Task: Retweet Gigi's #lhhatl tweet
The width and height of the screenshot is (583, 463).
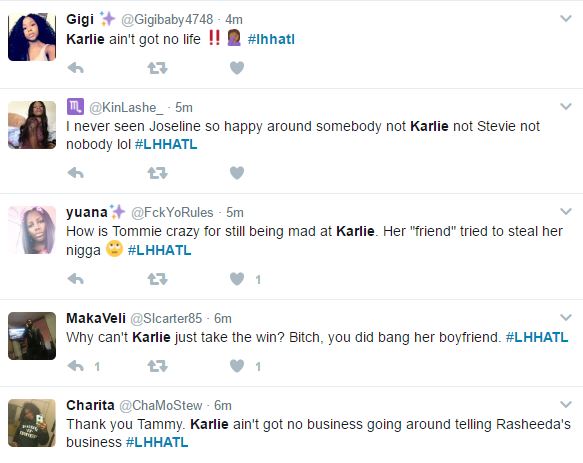Action: 157,68
